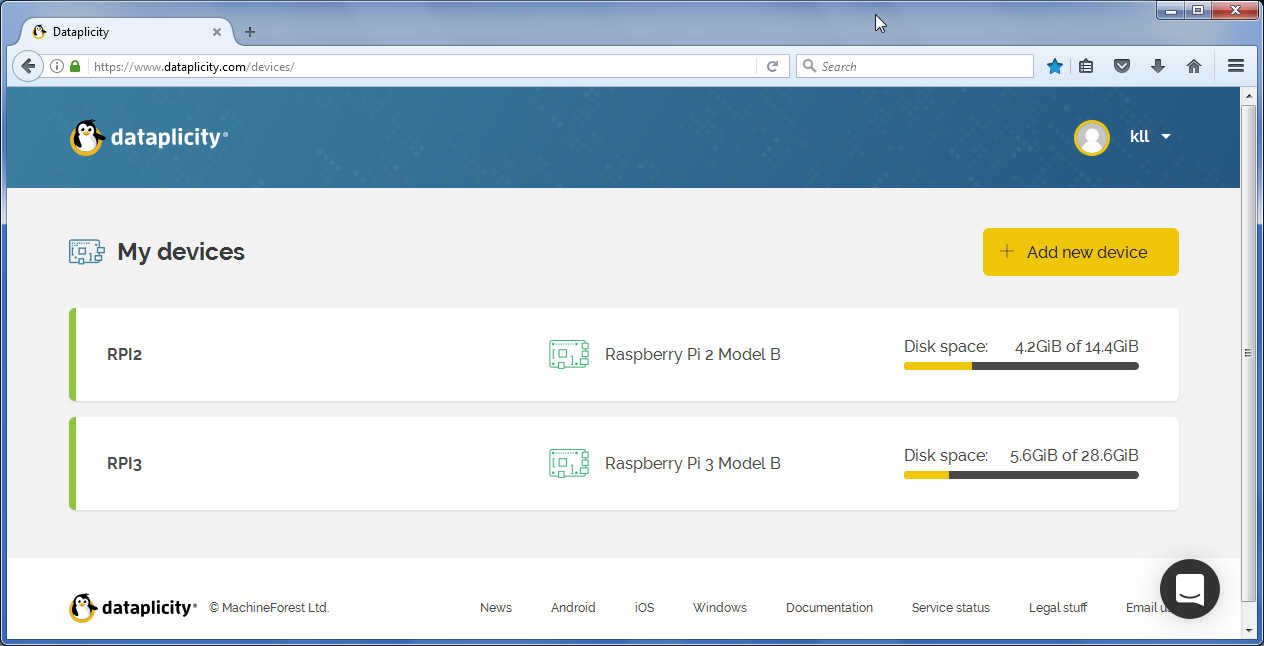
Task: Open the Service status footer link
Action: (x=950, y=608)
